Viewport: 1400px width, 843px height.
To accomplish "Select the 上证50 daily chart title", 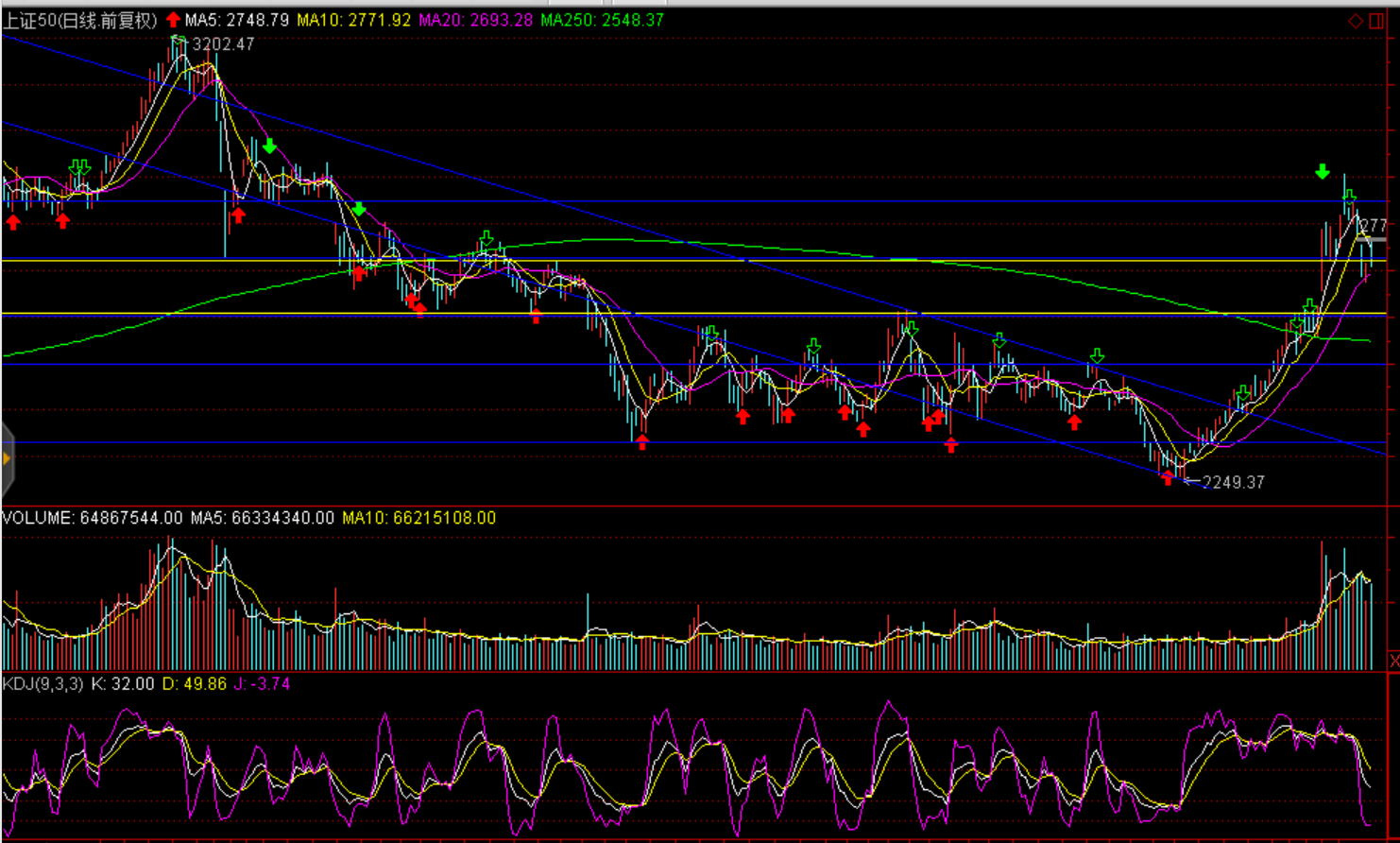I will tap(80, 20).
